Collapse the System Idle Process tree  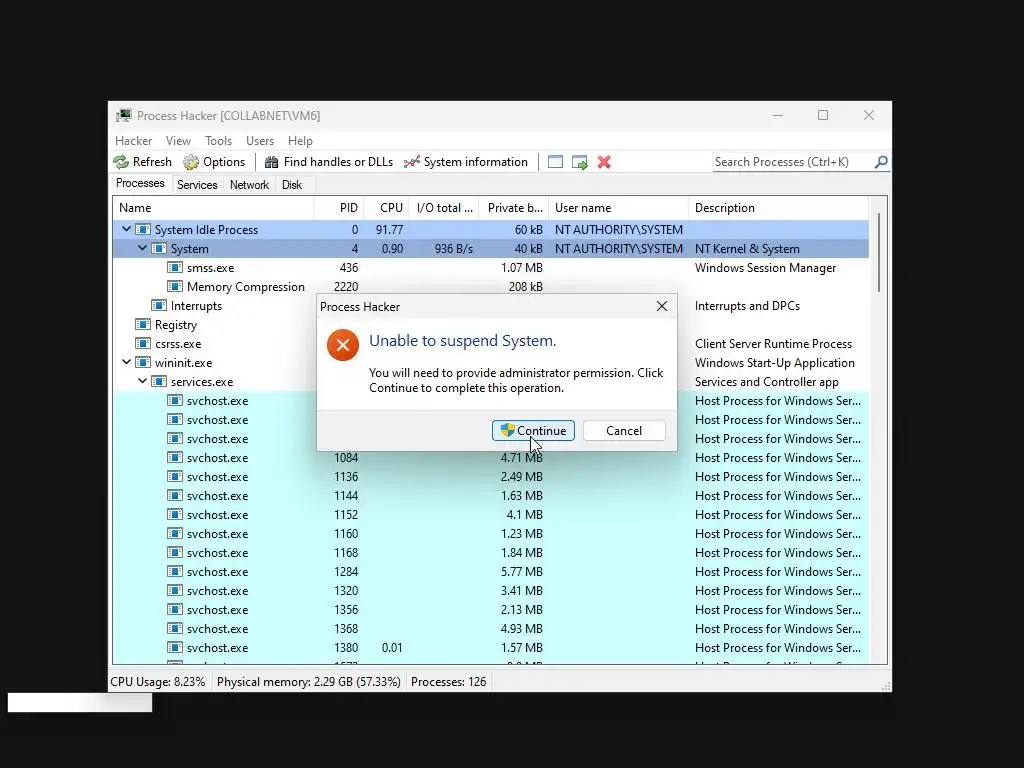pyautogui.click(x=127, y=229)
